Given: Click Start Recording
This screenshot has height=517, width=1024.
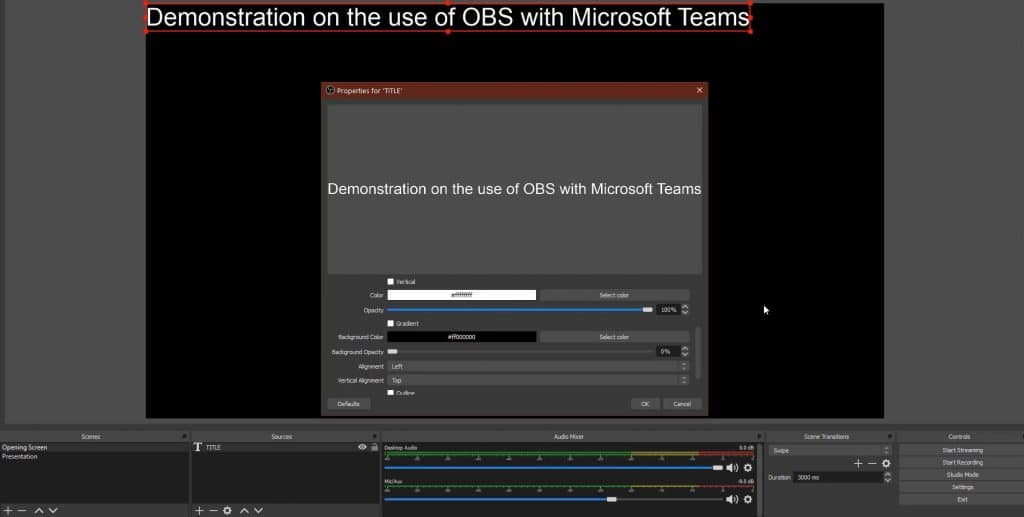Looking at the screenshot, I should click(962, 463).
